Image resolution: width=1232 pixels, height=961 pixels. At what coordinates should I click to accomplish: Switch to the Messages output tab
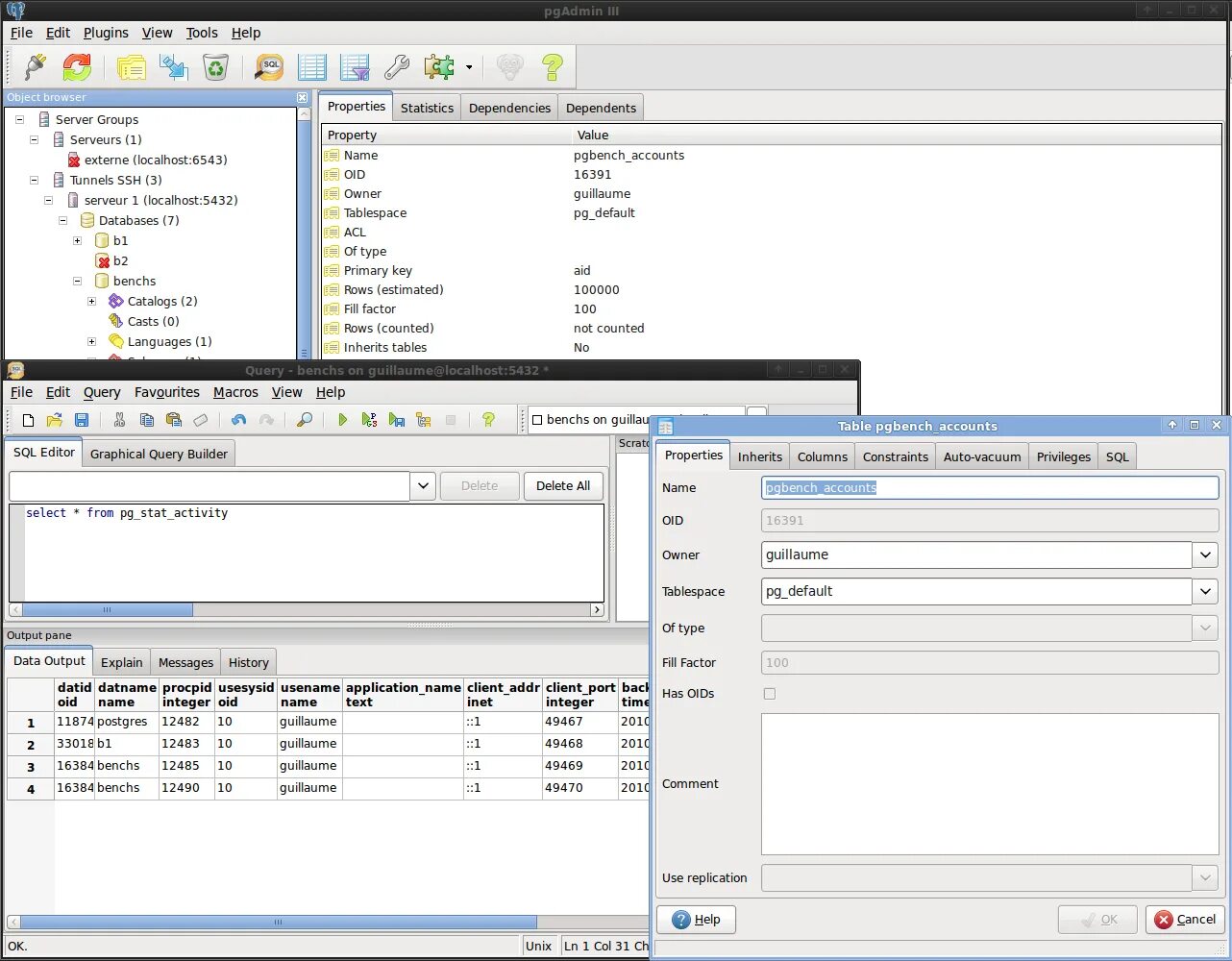point(185,662)
